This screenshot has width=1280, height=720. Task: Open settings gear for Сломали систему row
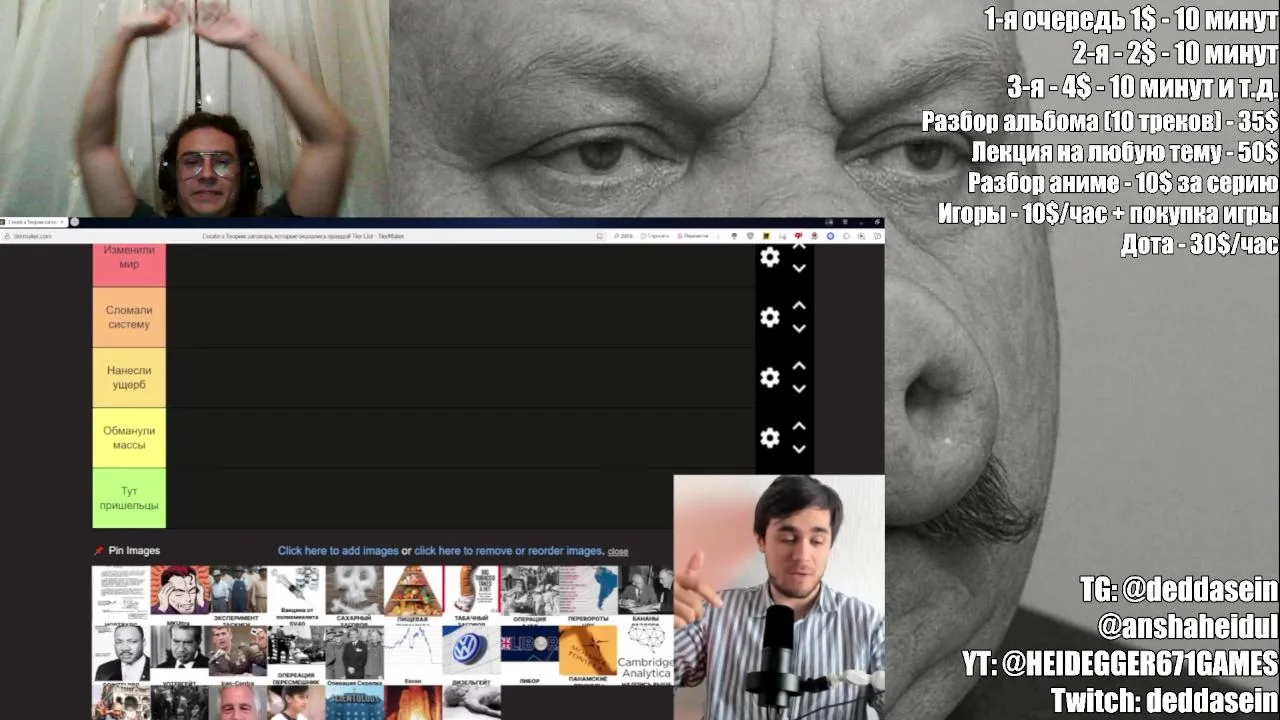coord(769,317)
